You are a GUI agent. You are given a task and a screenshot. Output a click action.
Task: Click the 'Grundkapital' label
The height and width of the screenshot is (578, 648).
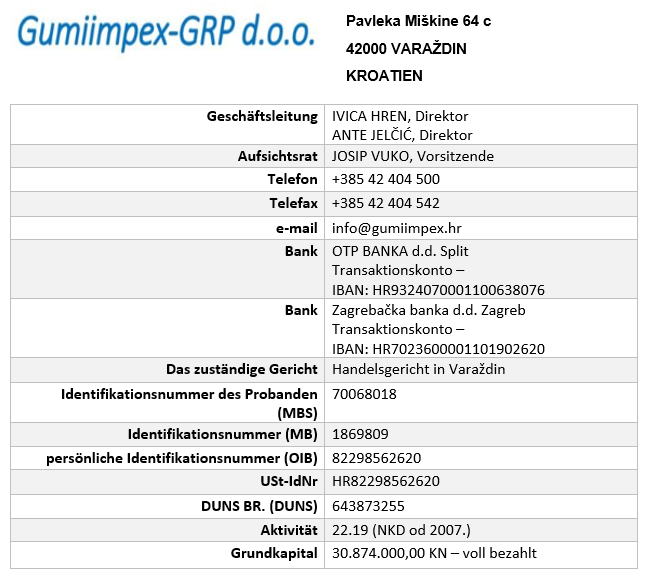click(274, 553)
